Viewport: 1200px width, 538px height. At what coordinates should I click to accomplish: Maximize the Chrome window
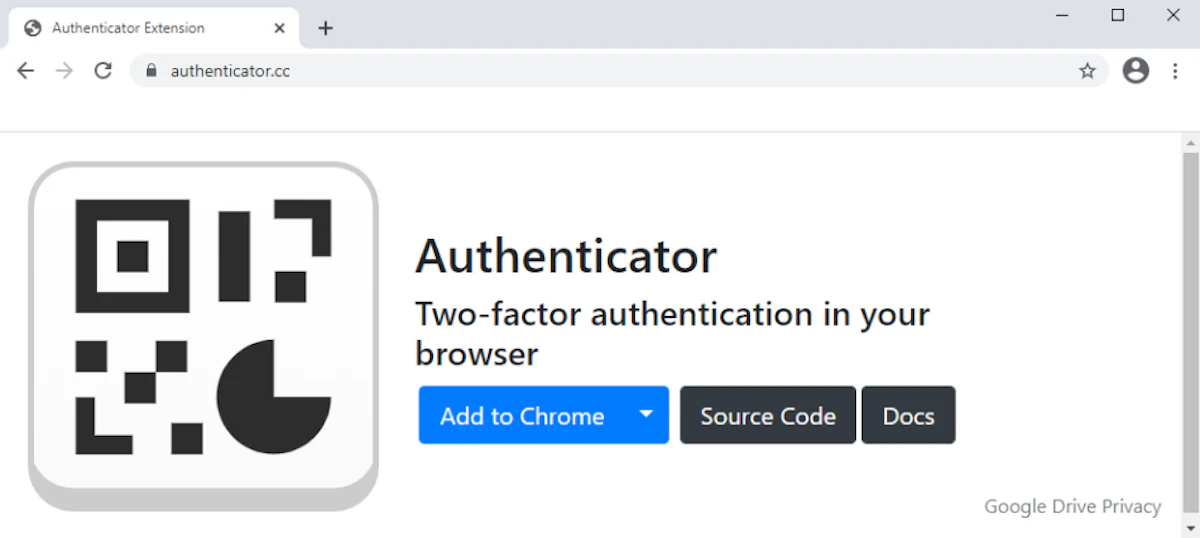click(1118, 15)
